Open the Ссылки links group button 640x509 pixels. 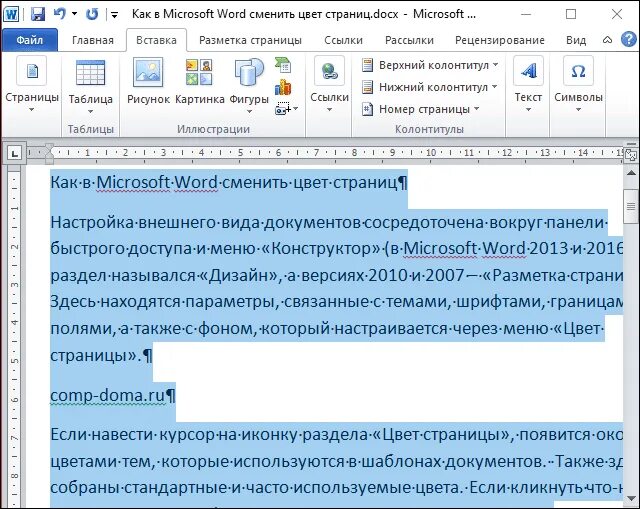pyautogui.click(x=329, y=85)
